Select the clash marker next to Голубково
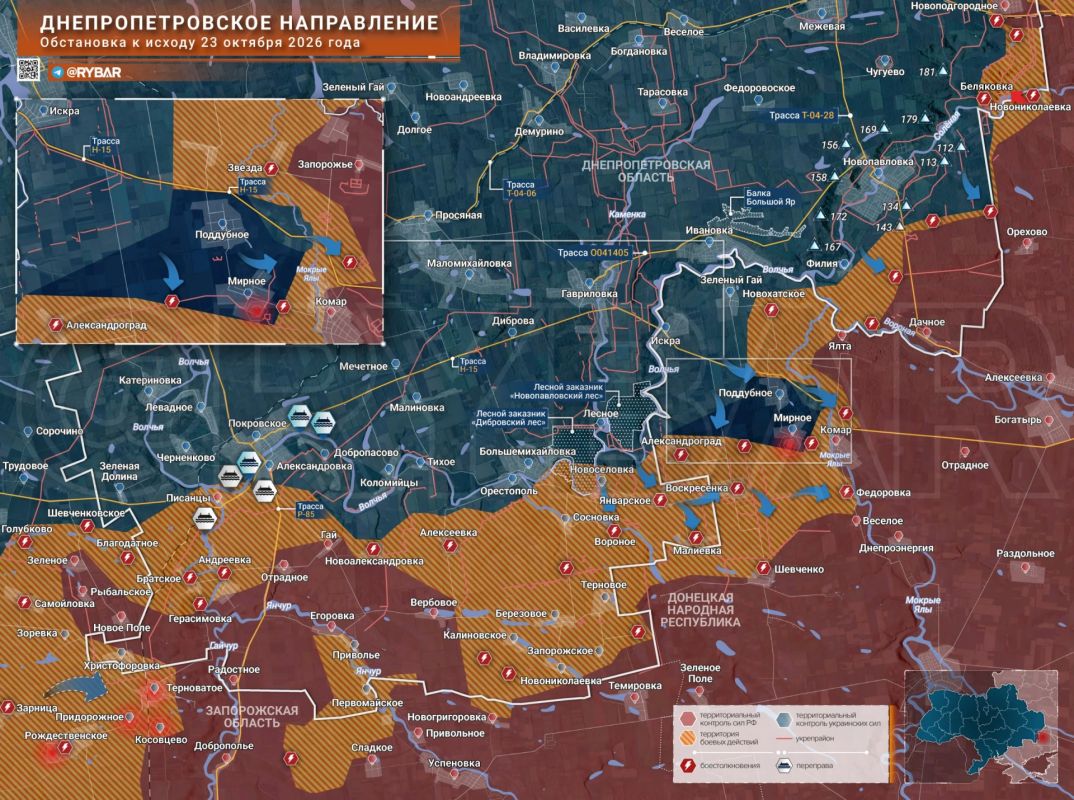This screenshot has width=1074, height=800. [25, 542]
